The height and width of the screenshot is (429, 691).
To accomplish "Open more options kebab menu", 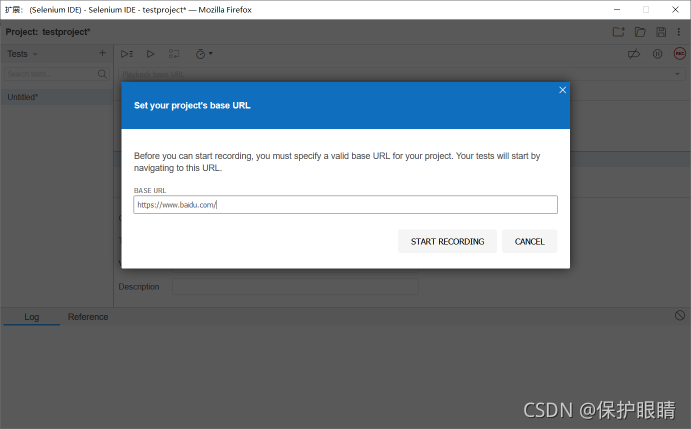I will (x=679, y=32).
